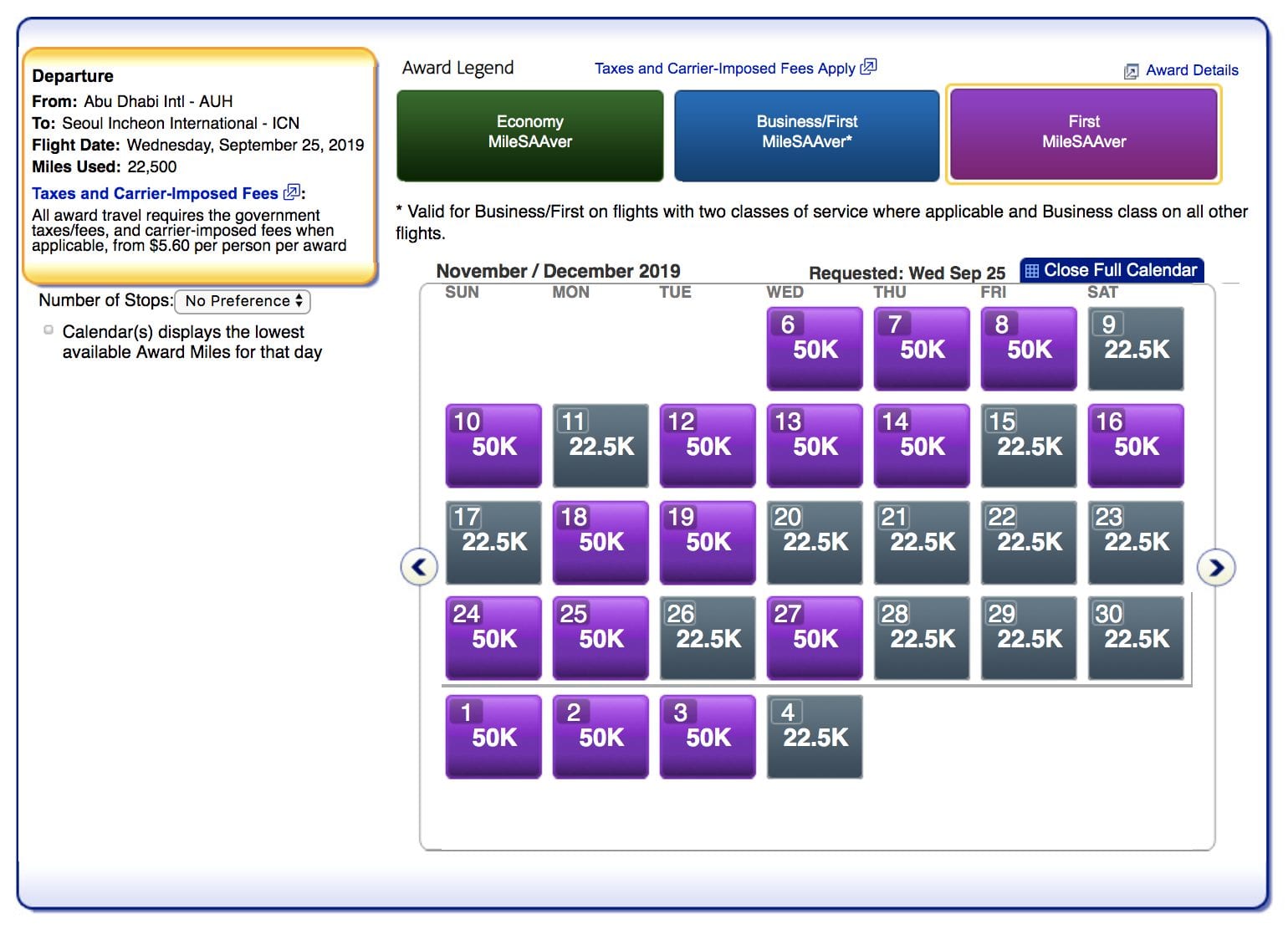The width and height of the screenshot is (1288, 925).
Task: Select the Business/First MileSAAver award tab
Action: tap(806, 135)
